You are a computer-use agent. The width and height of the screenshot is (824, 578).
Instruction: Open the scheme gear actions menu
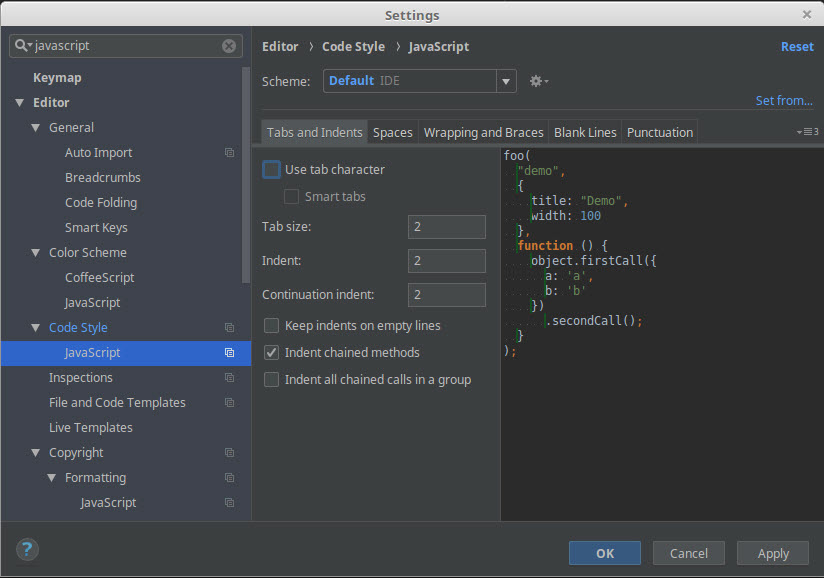click(538, 81)
